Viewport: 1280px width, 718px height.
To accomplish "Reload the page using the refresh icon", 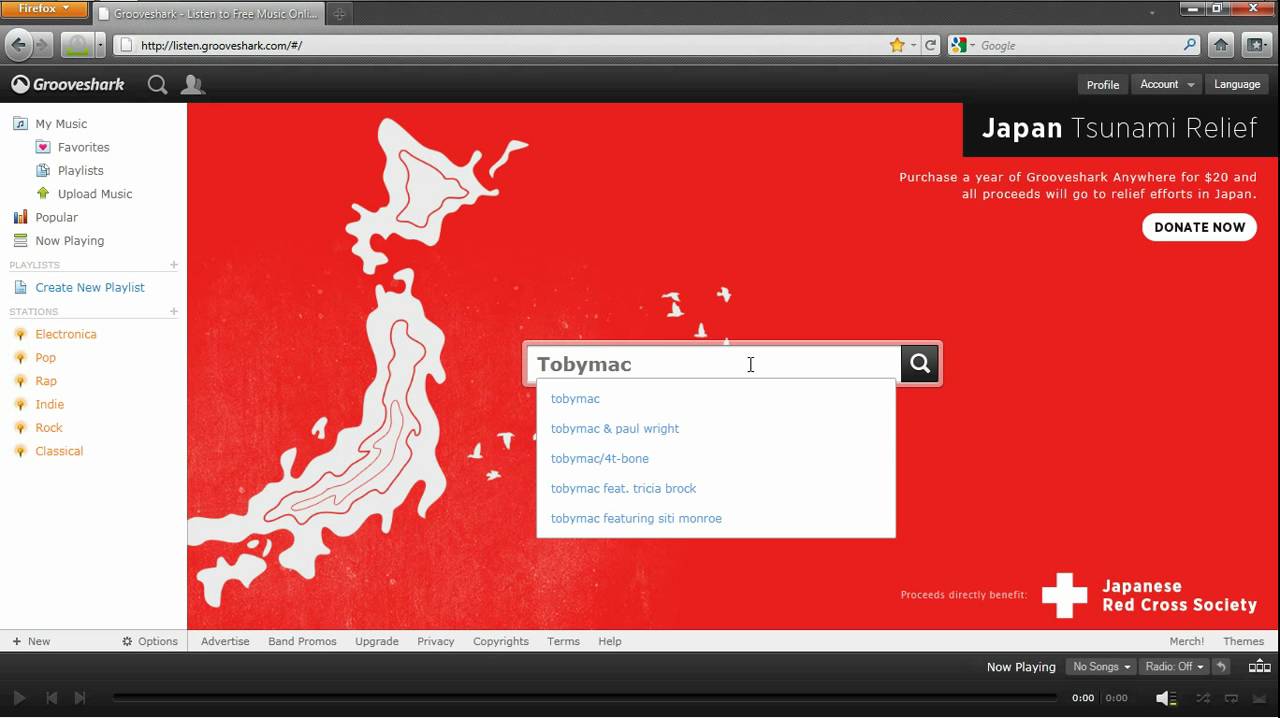I will click(x=930, y=45).
